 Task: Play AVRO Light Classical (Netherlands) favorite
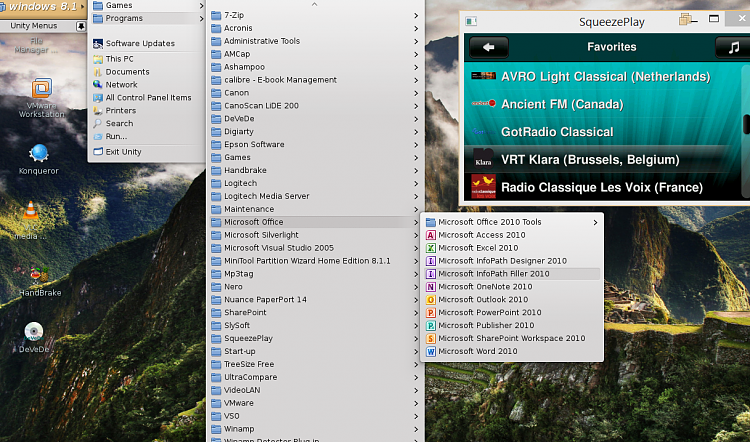604,77
